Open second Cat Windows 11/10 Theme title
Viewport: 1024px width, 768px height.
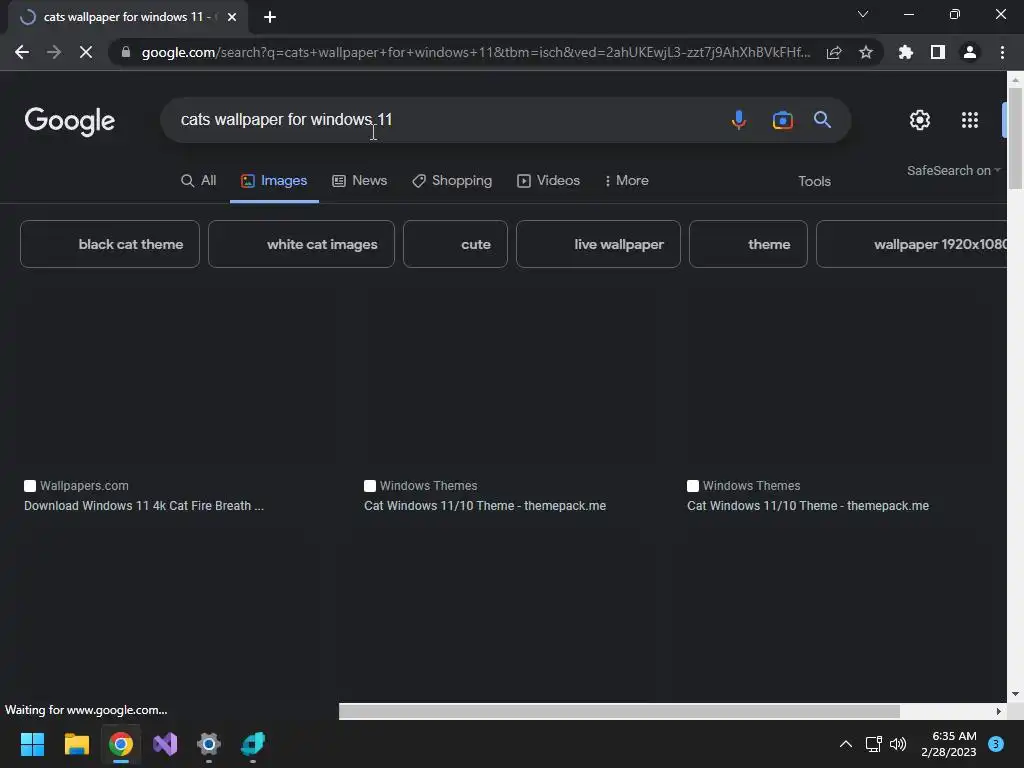pyautogui.click(x=808, y=506)
